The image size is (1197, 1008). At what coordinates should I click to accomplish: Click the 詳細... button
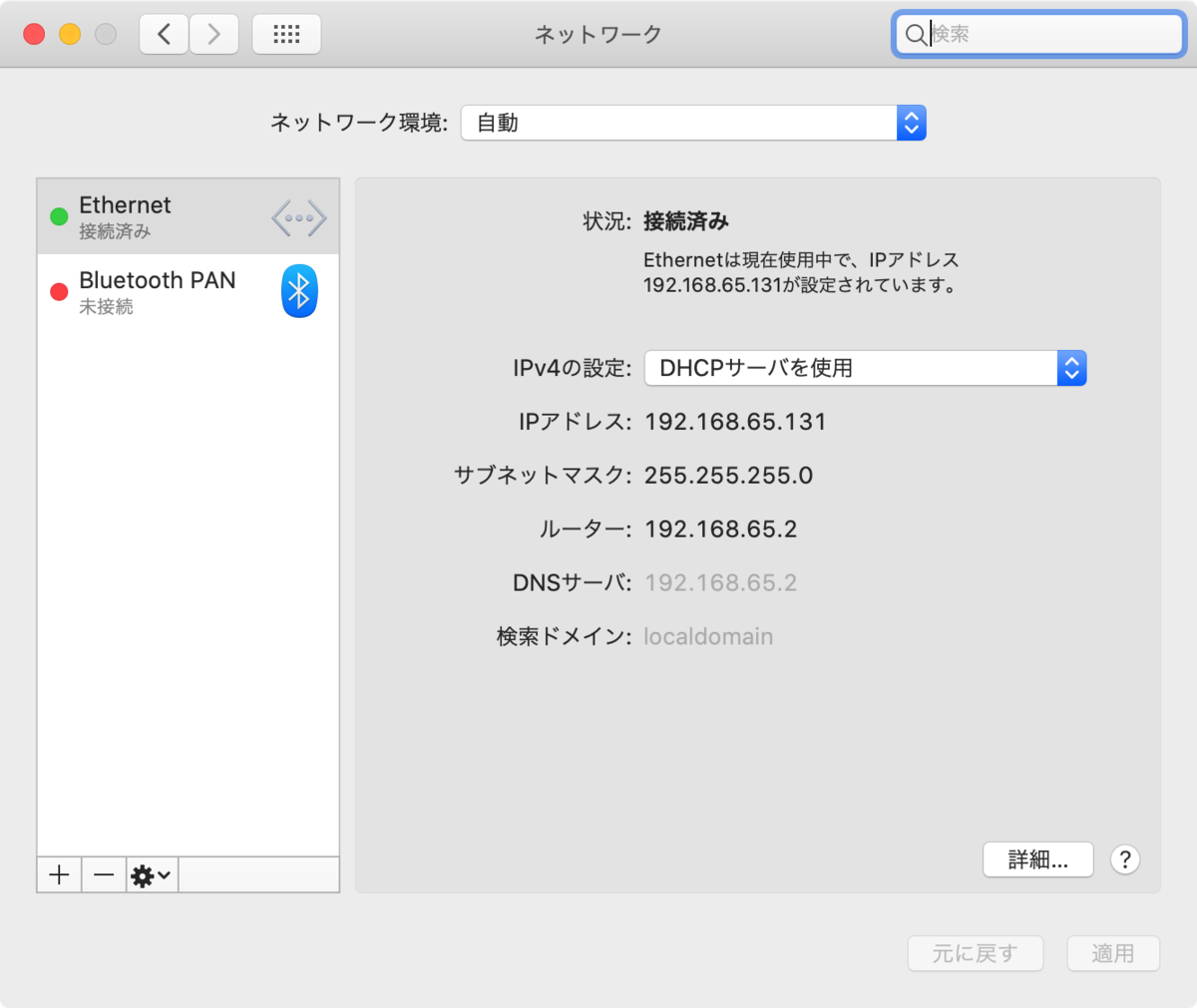point(1038,859)
